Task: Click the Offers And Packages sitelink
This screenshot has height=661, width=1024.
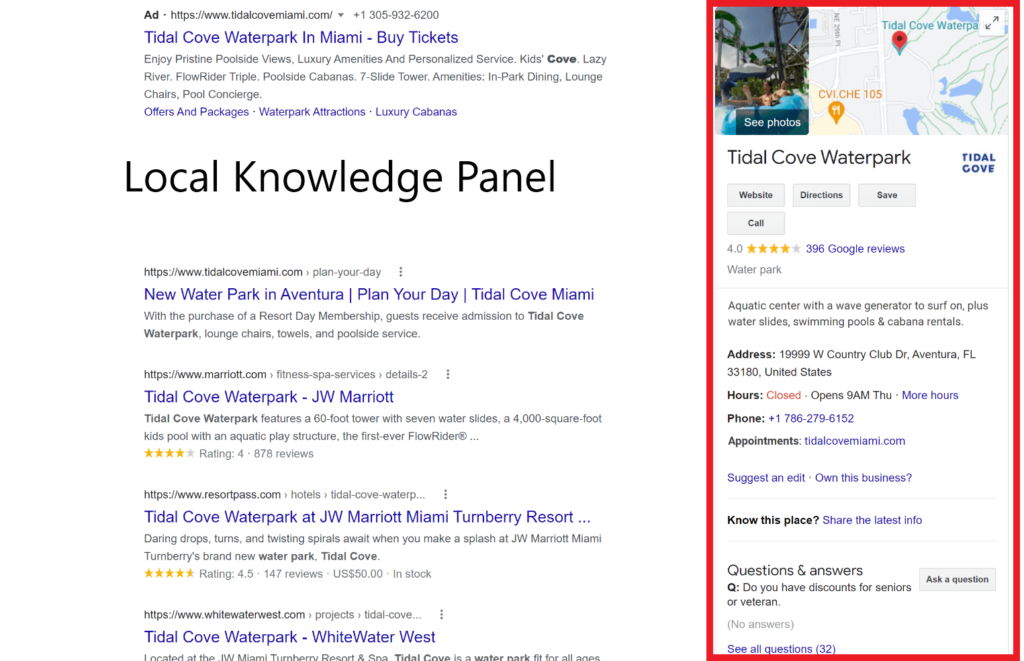Action: tap(197, 112)
